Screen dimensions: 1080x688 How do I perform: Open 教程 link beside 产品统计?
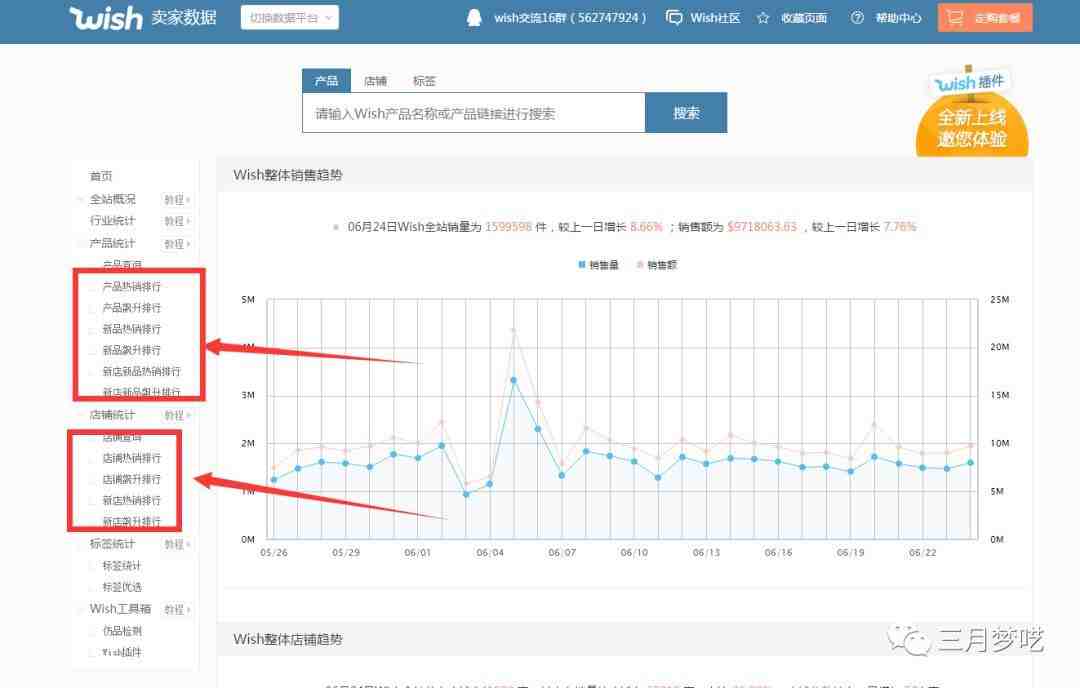click(176, 244)
